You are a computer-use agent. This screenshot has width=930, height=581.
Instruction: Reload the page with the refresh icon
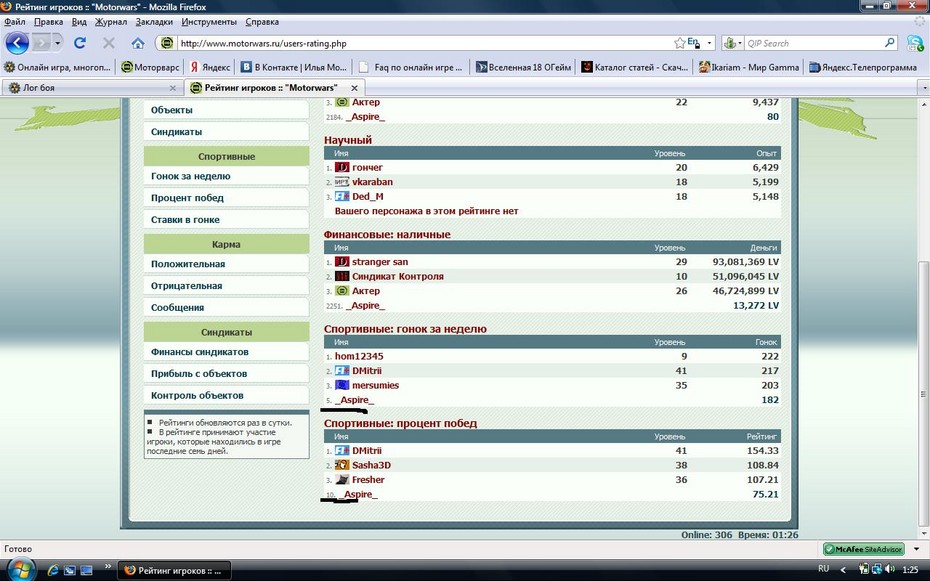[80, 43]
